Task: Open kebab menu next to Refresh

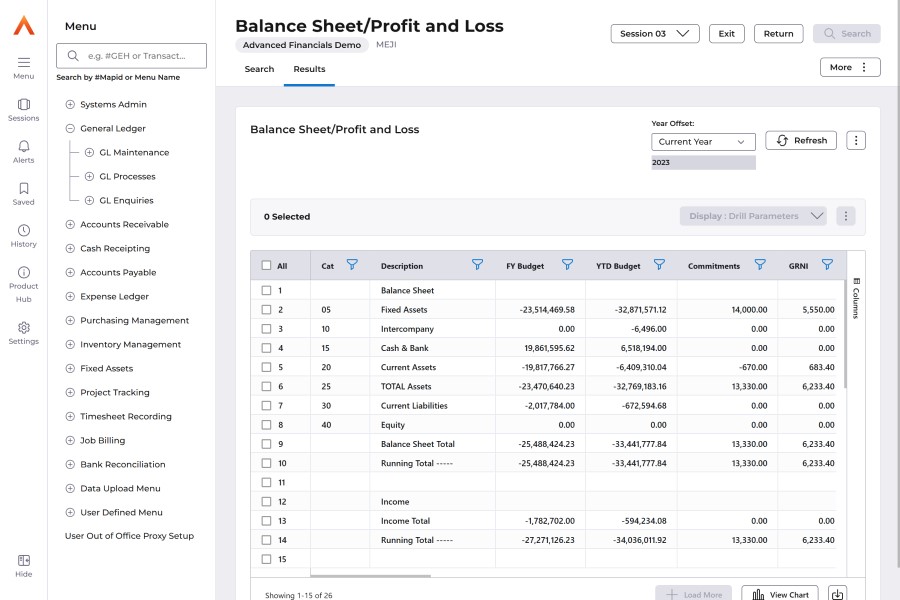Action: coord(856,141)
